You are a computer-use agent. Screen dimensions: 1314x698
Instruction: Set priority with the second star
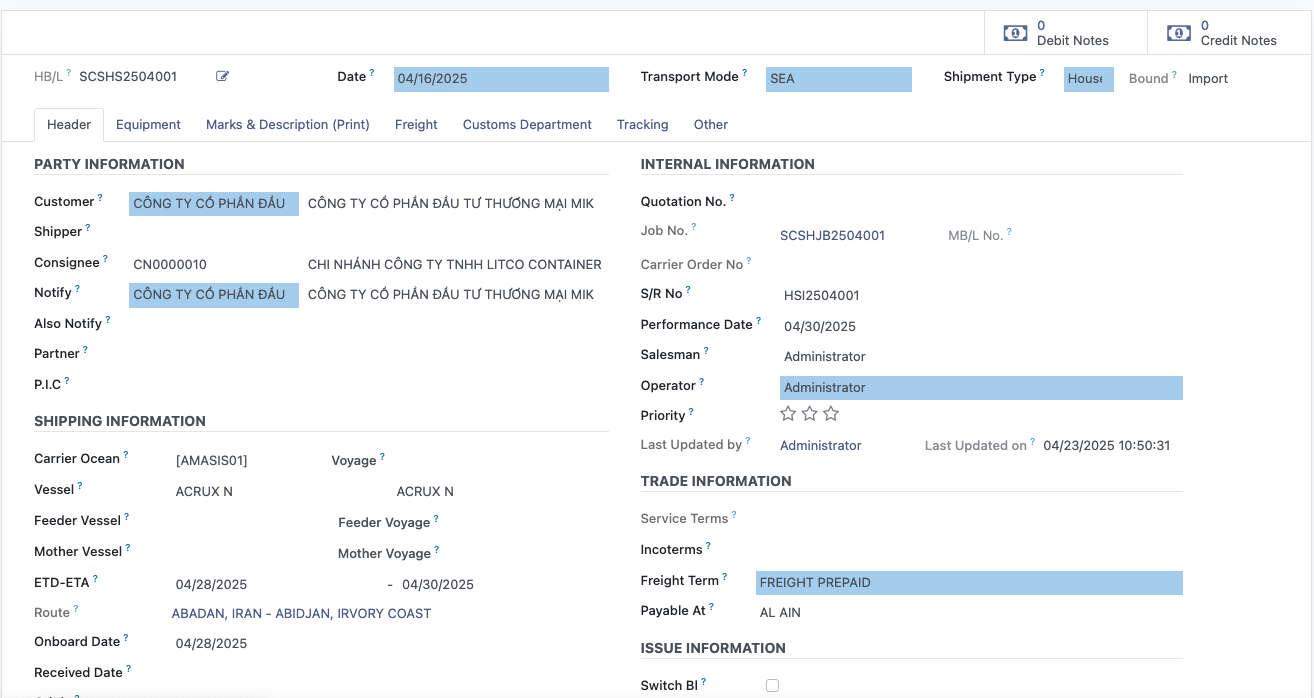[810, 414]
